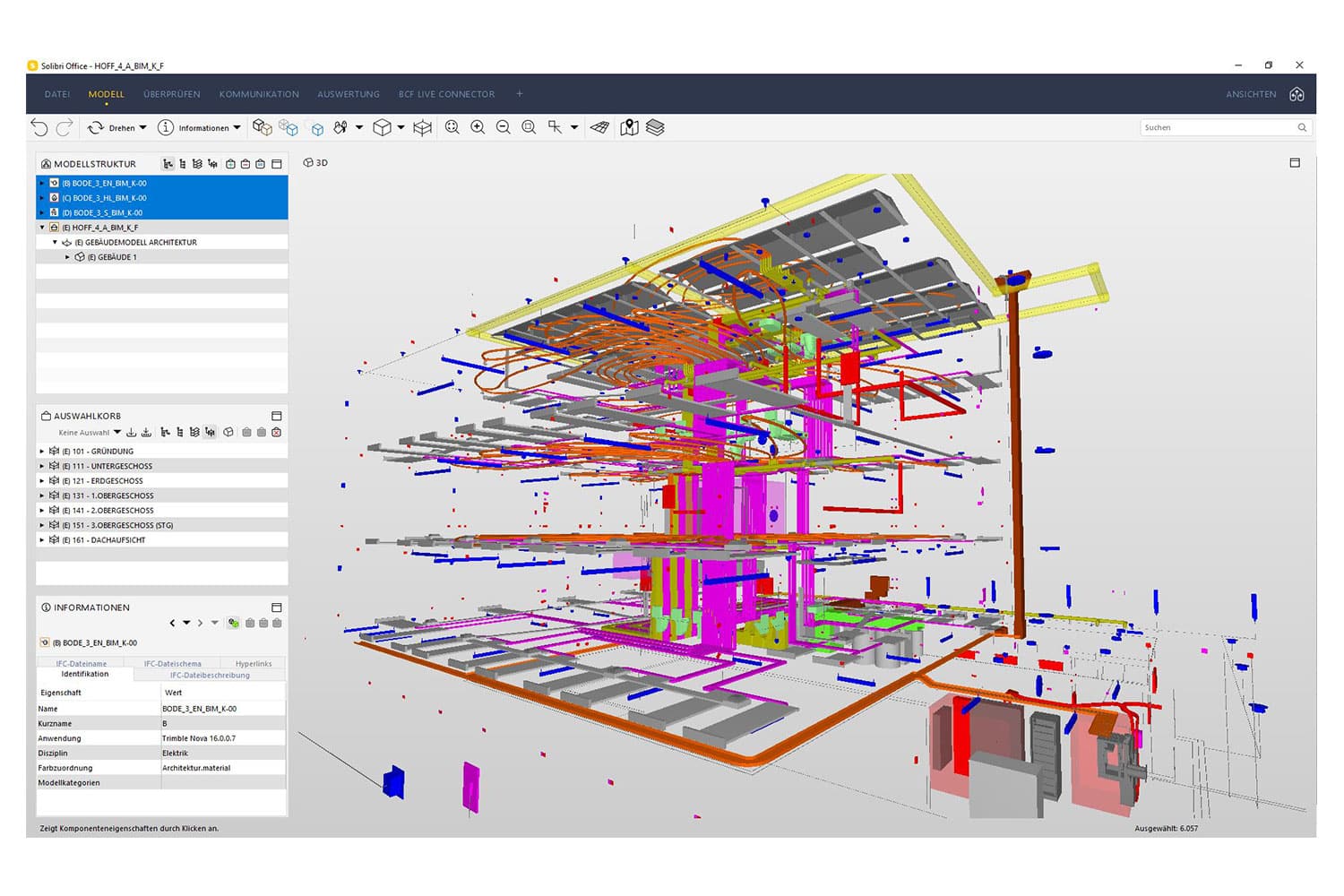
Task: Open the IFC-Dateischema tab
Action: click(x=173, y=664)
